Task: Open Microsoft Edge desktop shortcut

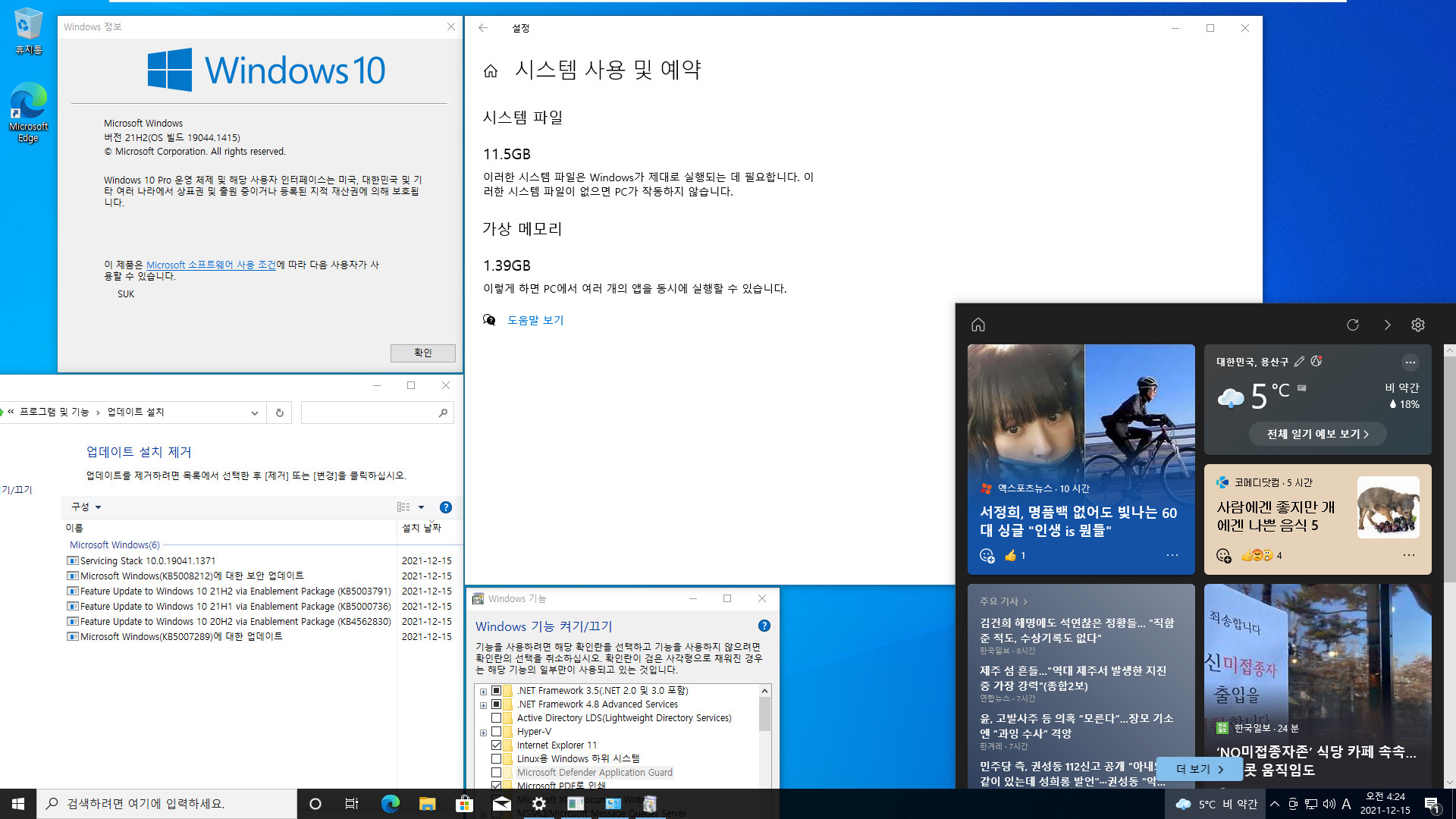Action: tap(28, 112)
